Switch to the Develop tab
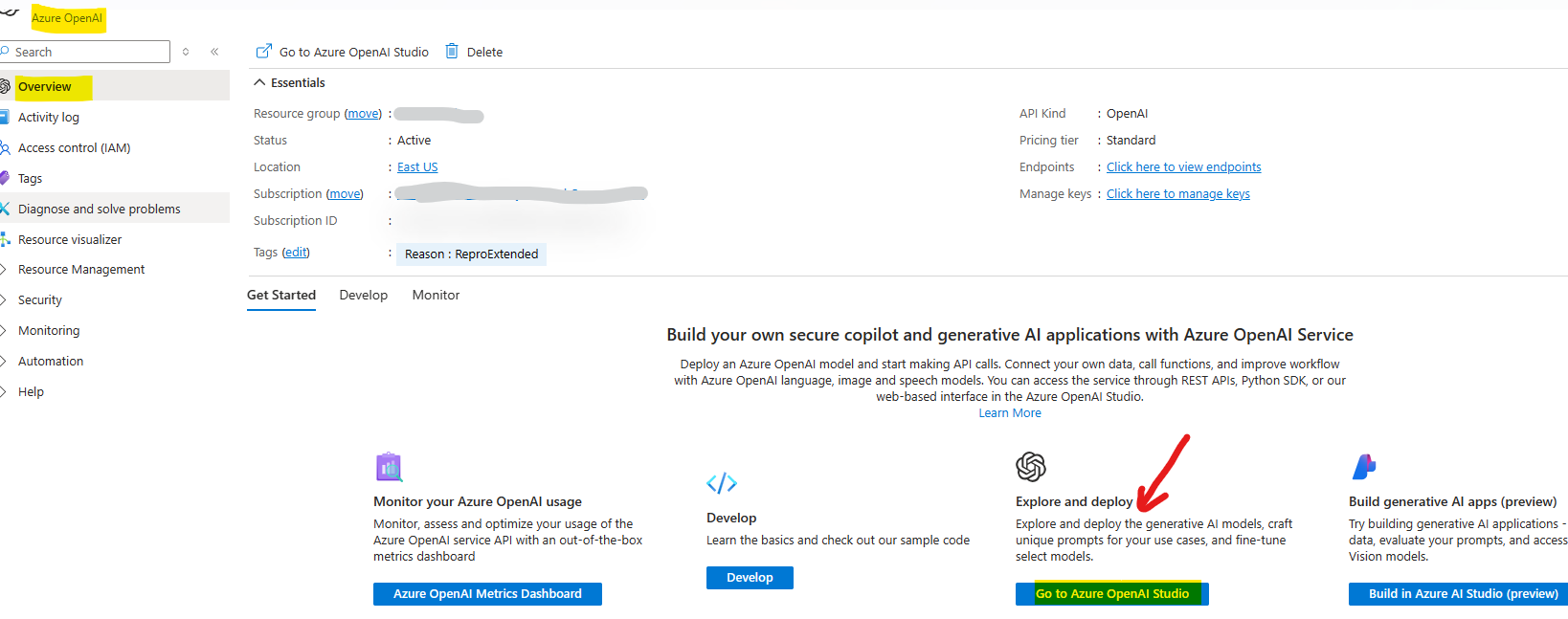Viewport: 1568px width, 619px height. 364,295
